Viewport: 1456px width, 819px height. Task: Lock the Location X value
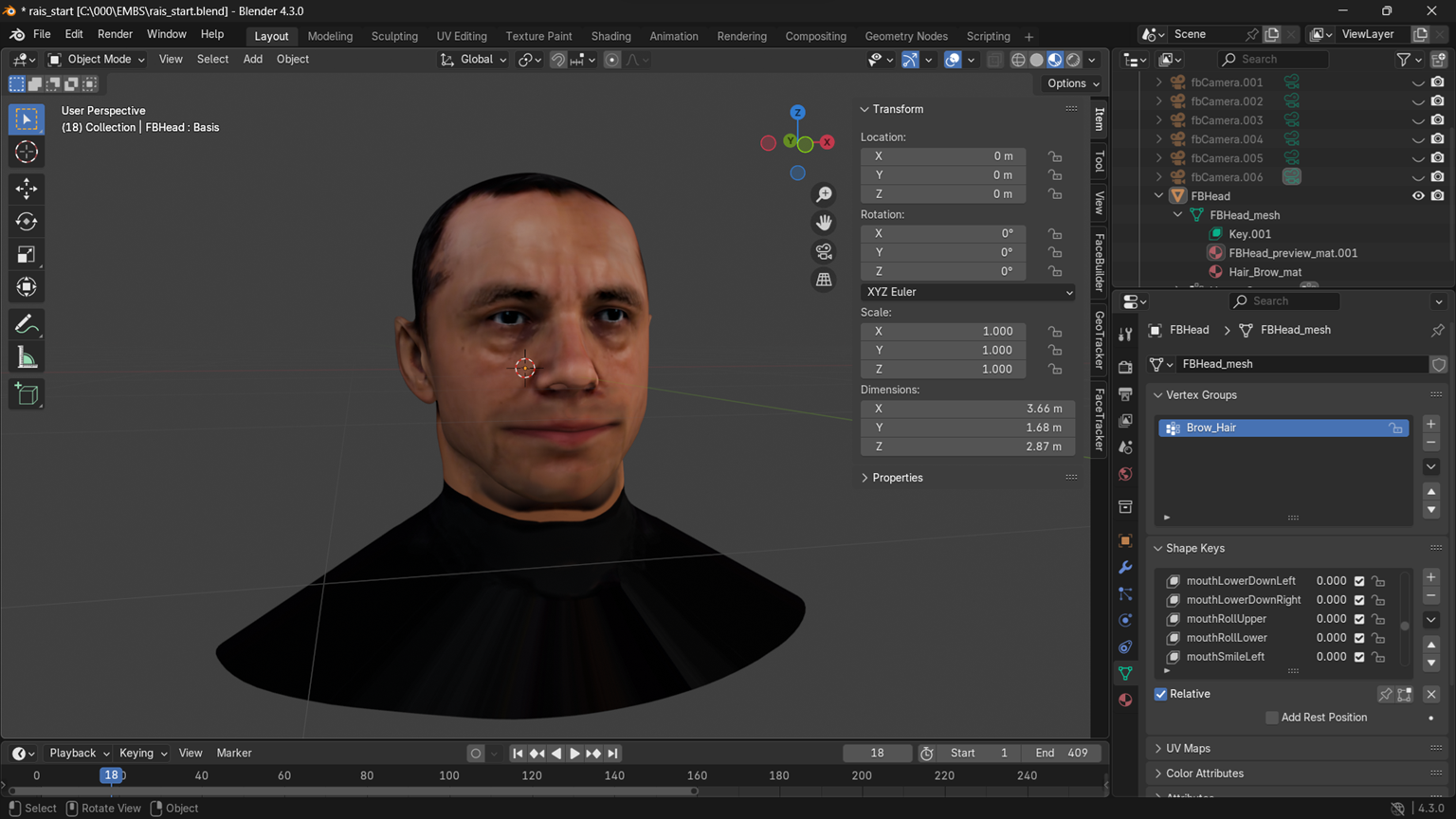tap(1055, 156)
